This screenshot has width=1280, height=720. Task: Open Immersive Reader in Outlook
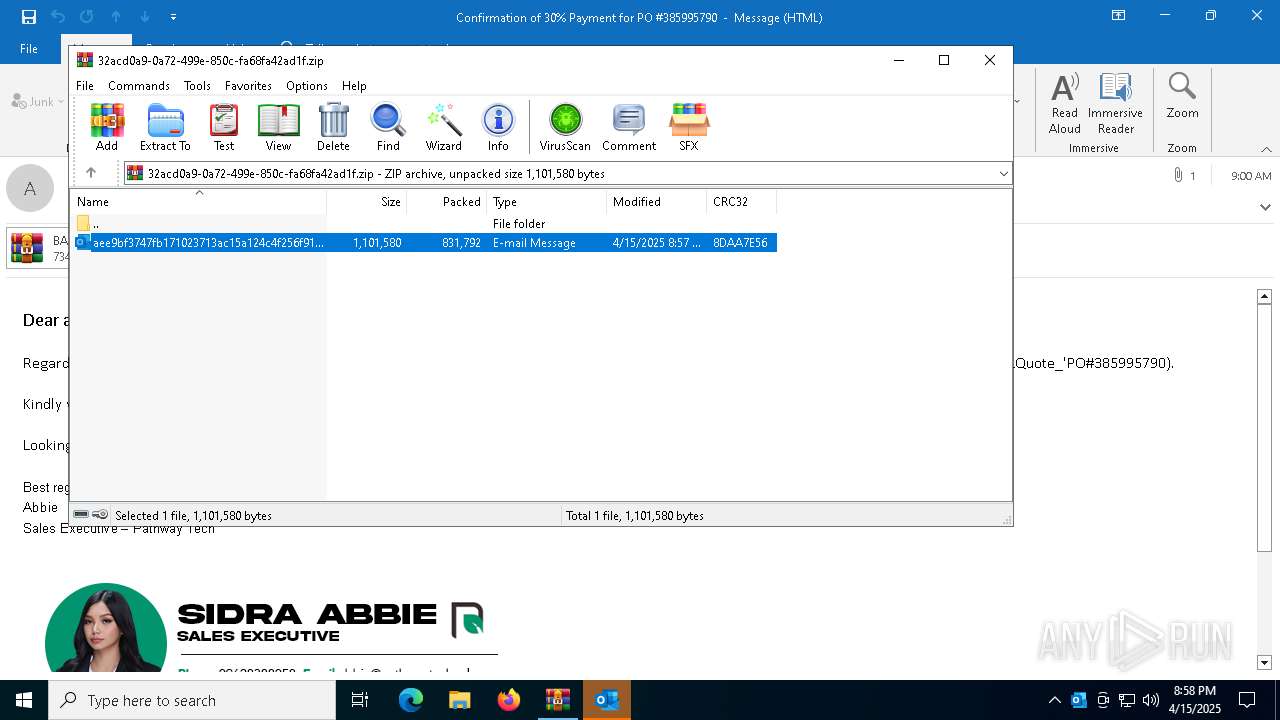[1115, 103]
